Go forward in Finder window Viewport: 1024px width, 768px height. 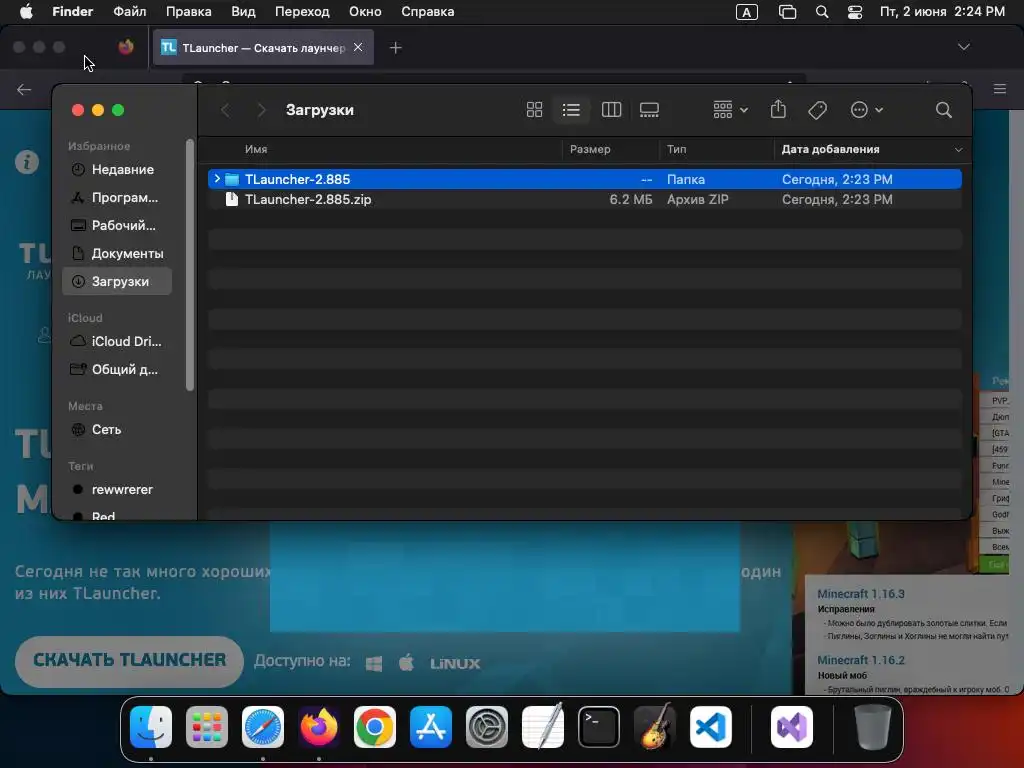coord(261,110)
